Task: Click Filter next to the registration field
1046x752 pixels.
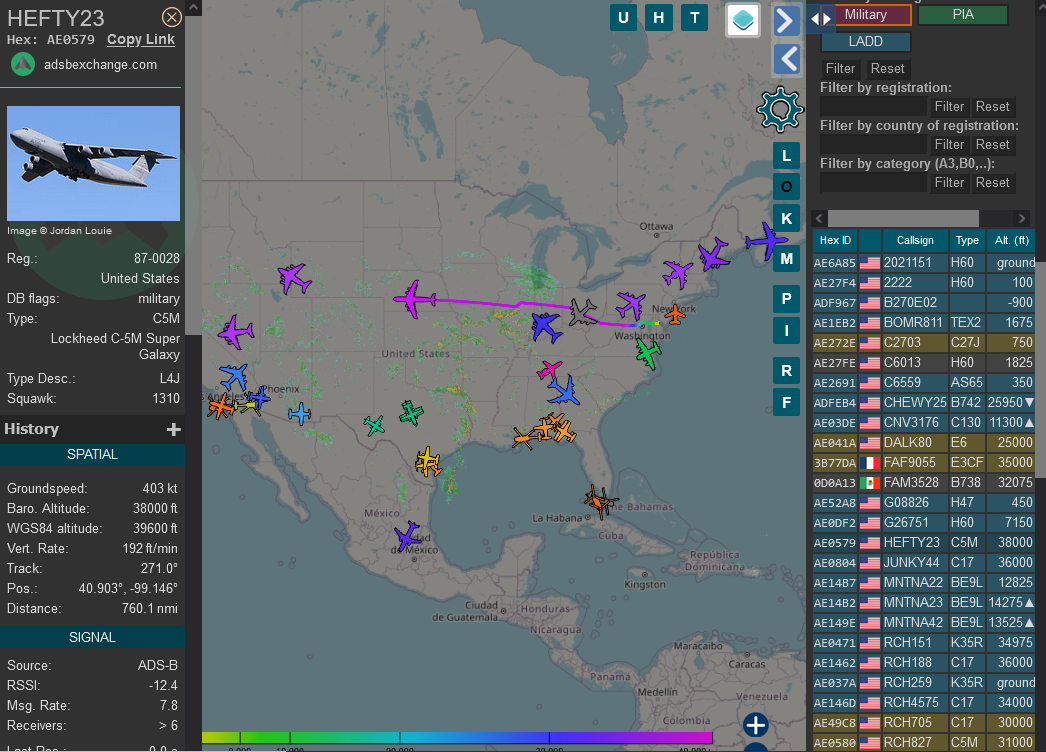Action: click(949, 107)
